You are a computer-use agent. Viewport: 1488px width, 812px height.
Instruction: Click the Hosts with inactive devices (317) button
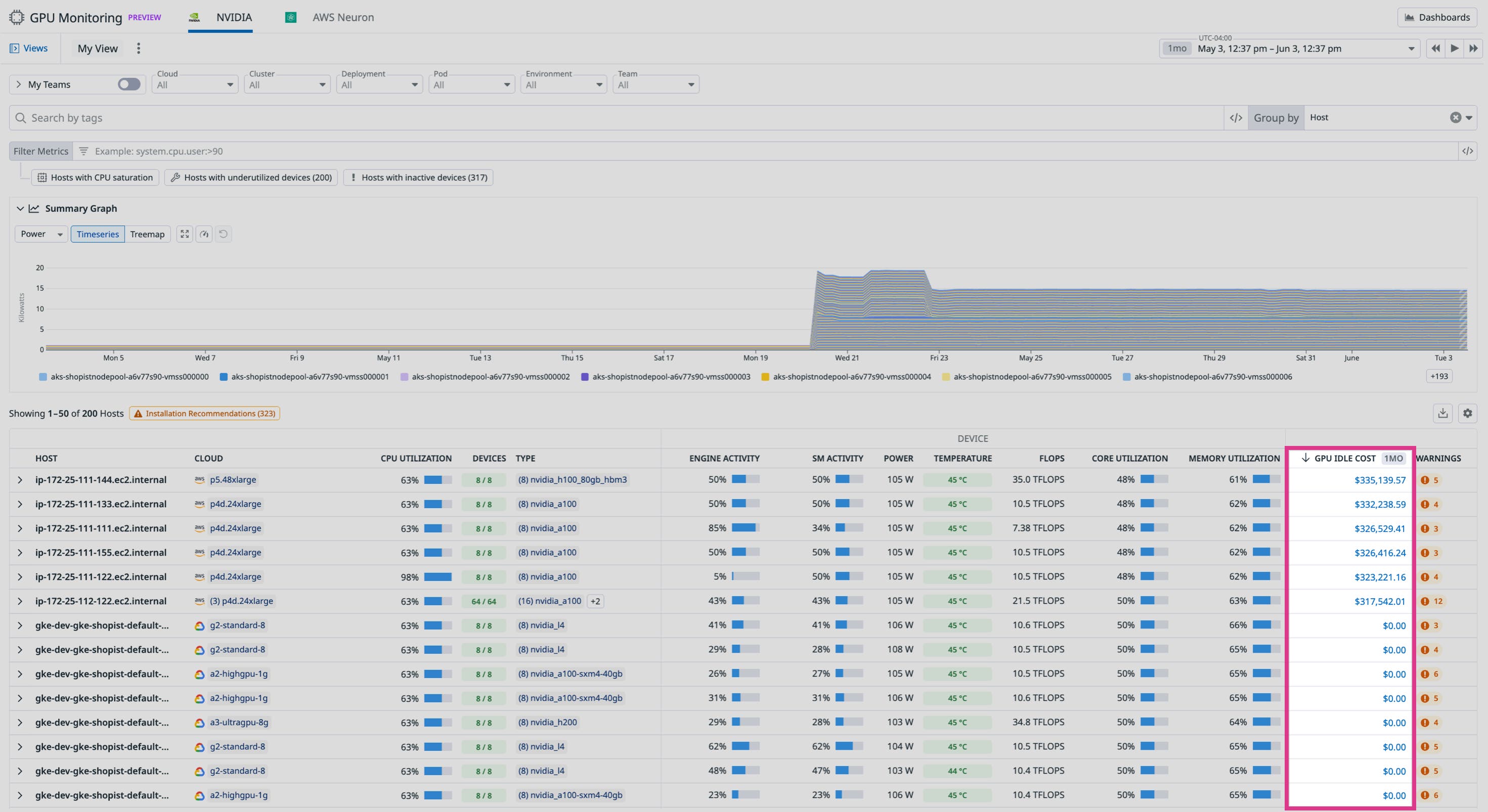418,177
